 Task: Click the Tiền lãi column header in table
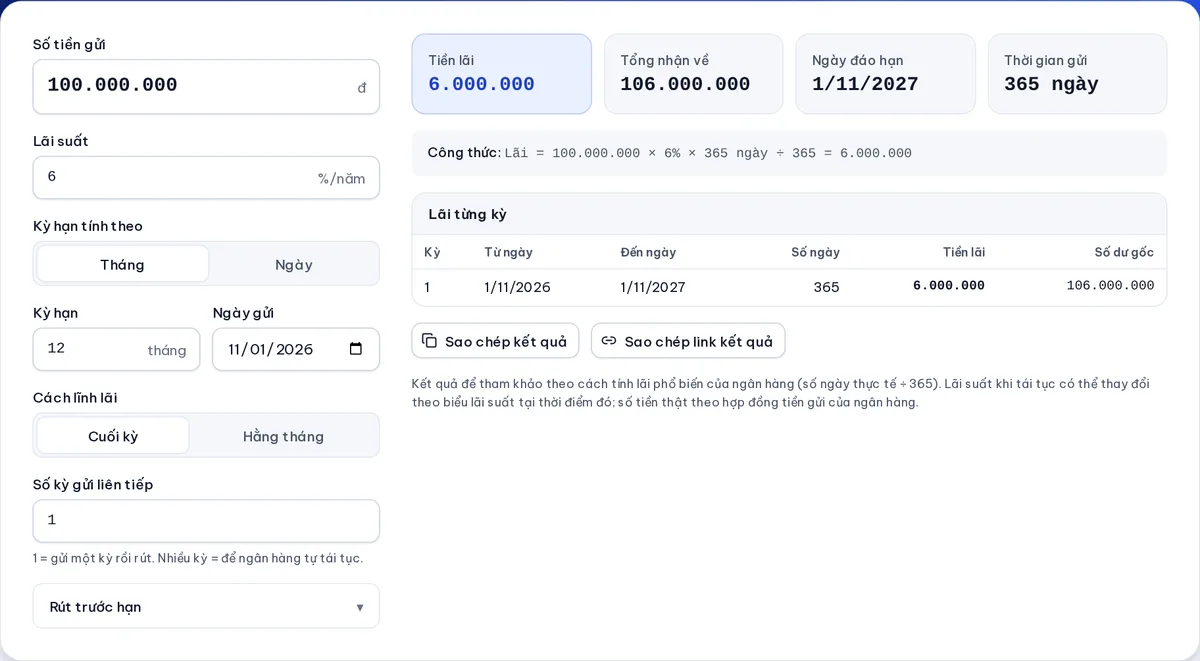tap(963, 252)
